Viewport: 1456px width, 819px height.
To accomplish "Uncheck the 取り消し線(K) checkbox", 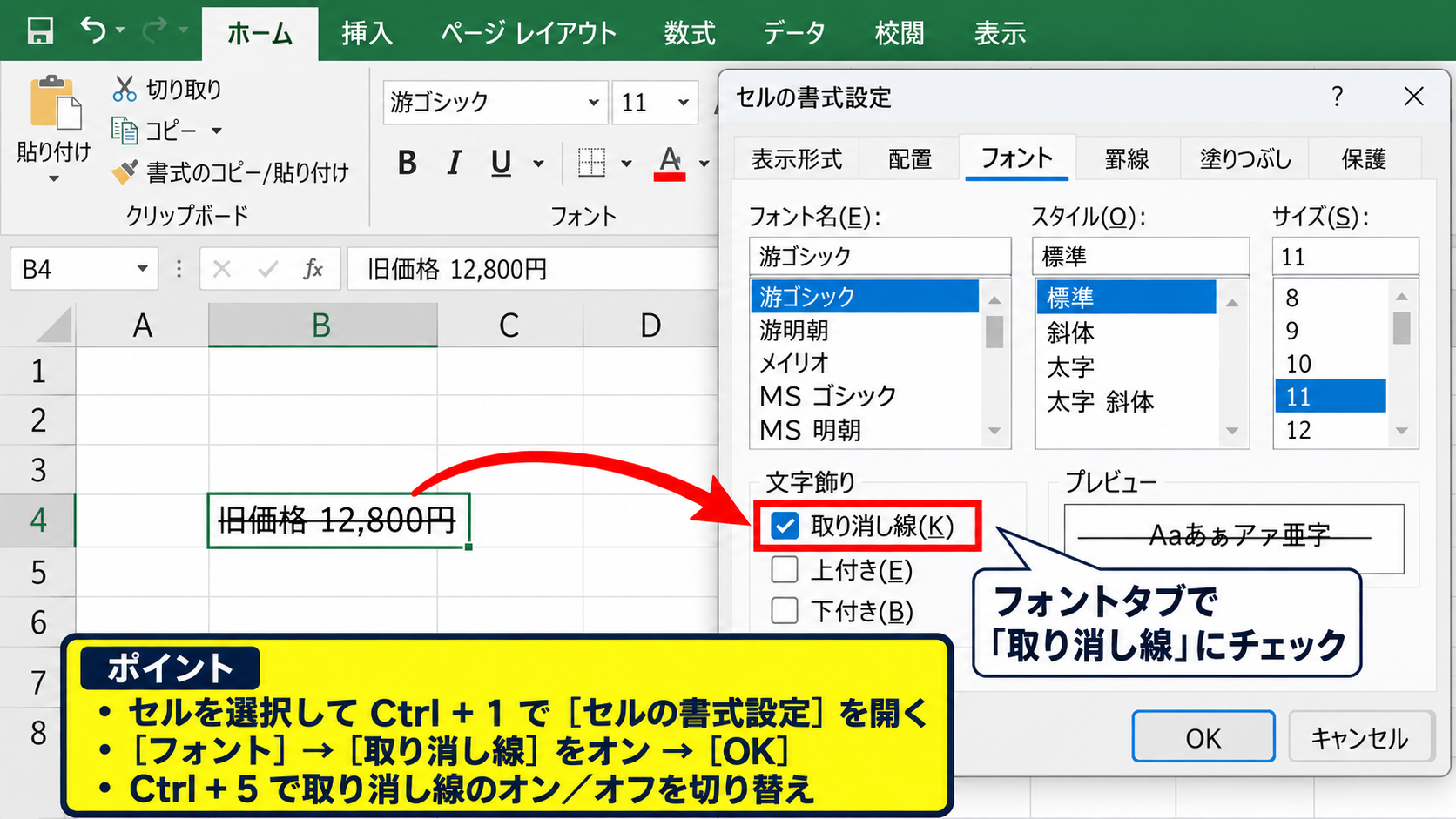I will click(x=785, y=525).
